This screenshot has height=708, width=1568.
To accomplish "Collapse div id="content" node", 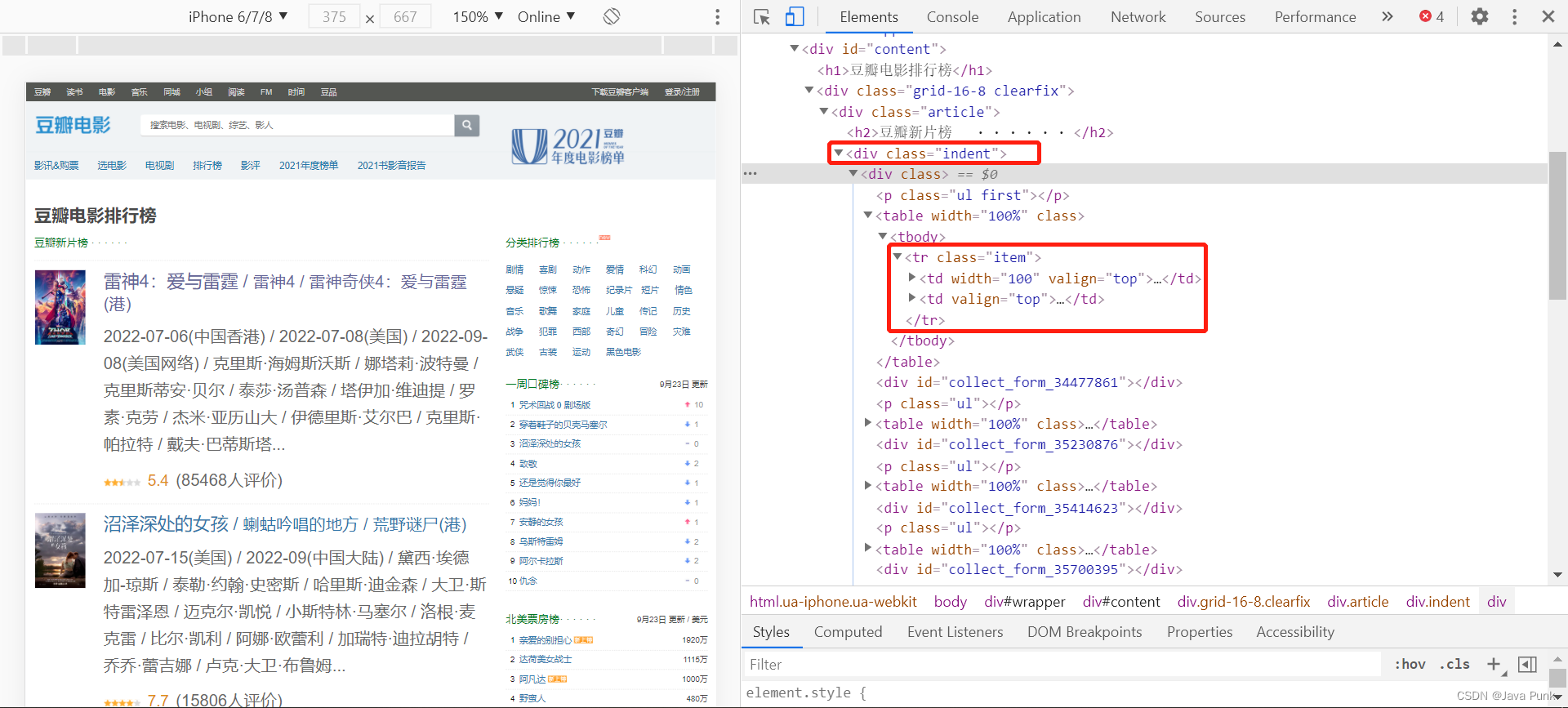I will [794, 49].
